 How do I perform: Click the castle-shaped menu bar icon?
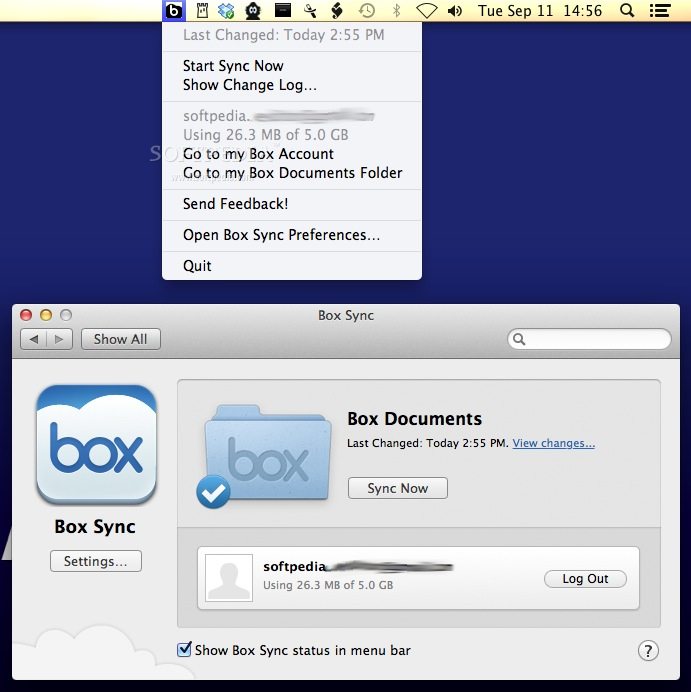pyautogui.click(x=202, y=11)
